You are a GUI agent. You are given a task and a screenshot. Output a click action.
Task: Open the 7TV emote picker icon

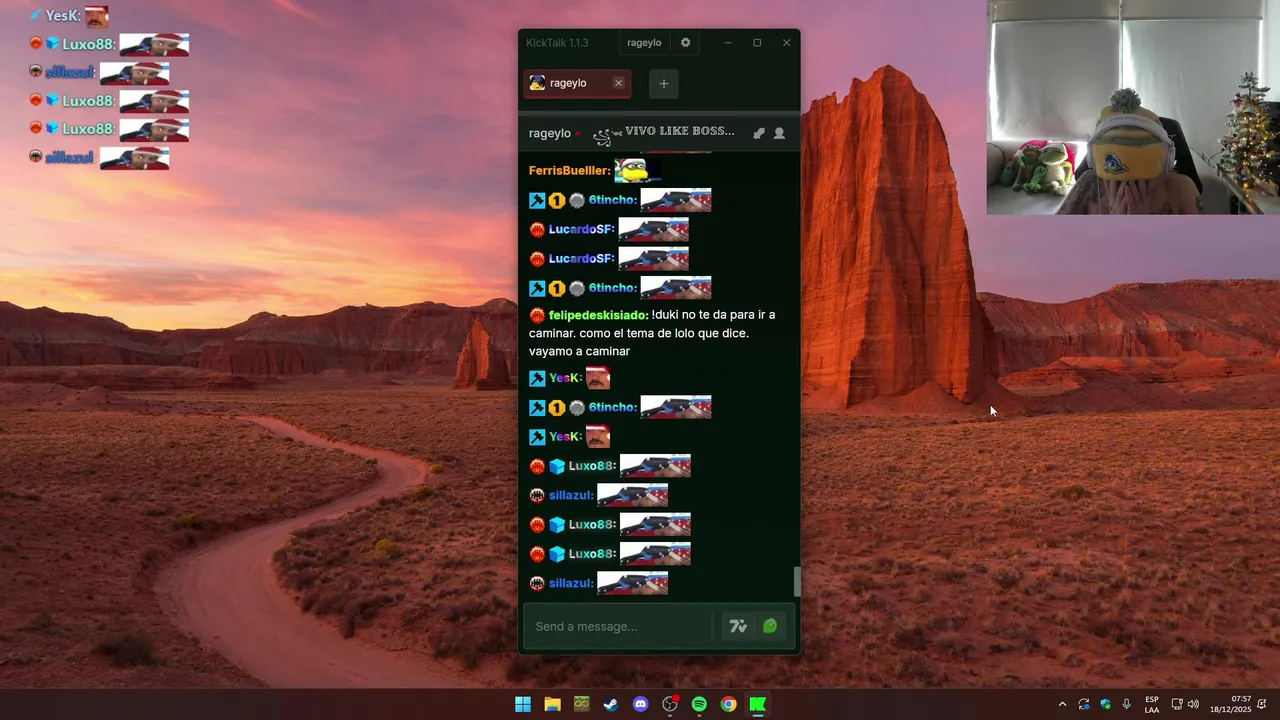tap(738, 626)
